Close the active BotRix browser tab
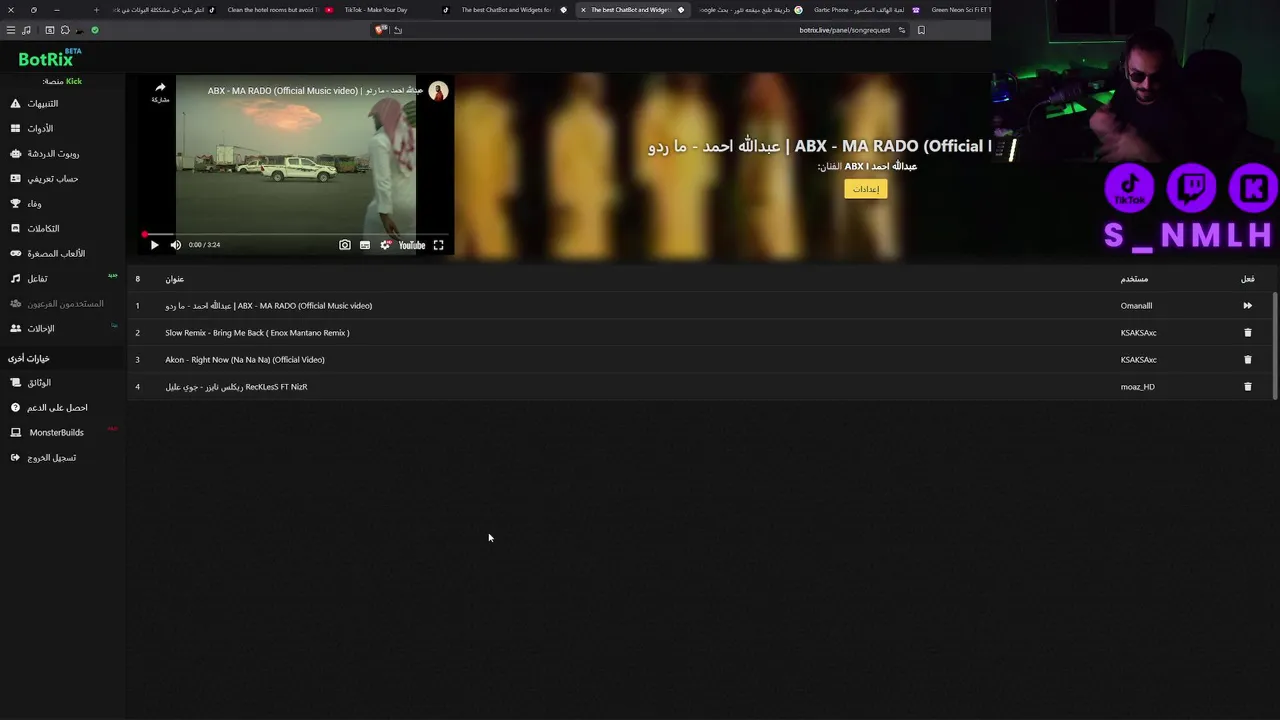 click(583, 10)
